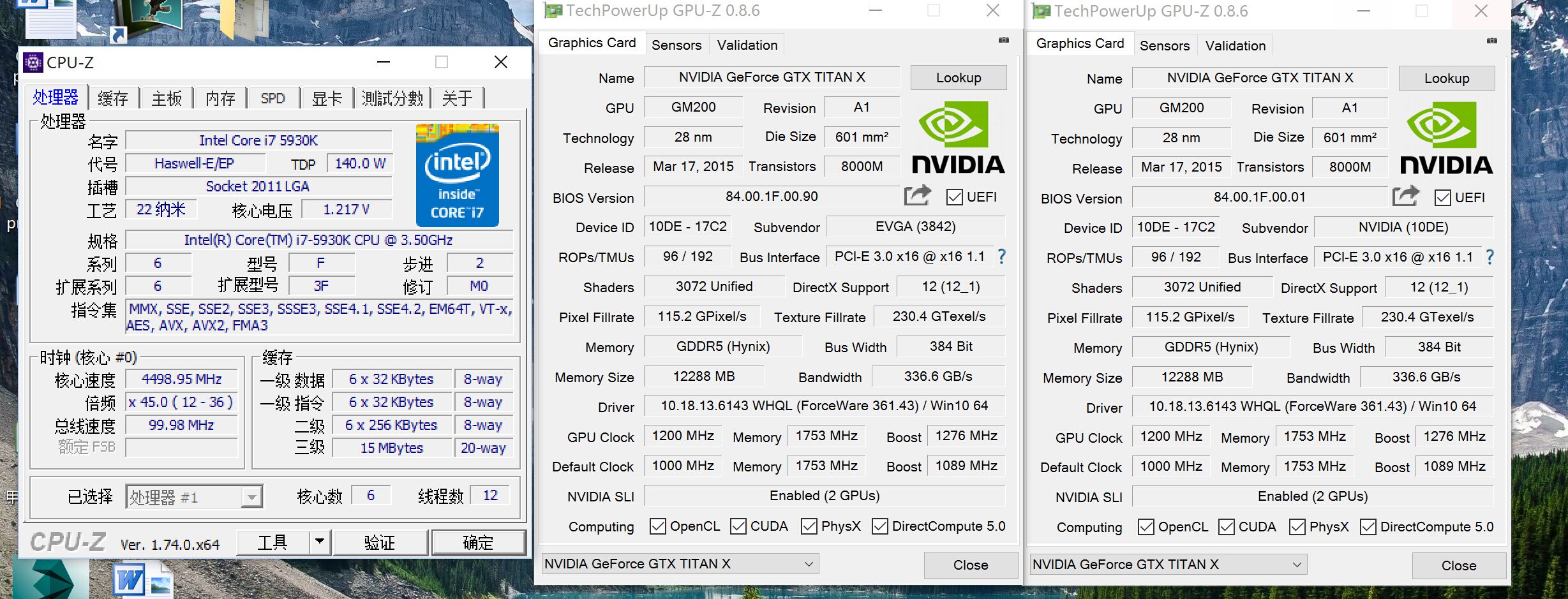Screen dimensions: 1568x599
Task: Open Sensors tab in right GPU-Z window
Action: 1165,46
